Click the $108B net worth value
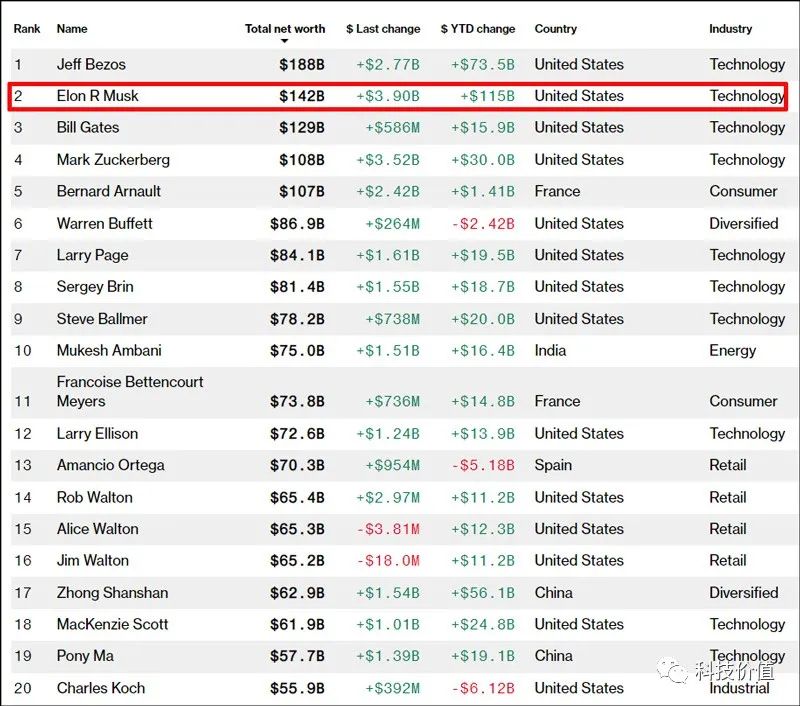 click(x=302, y=160)
